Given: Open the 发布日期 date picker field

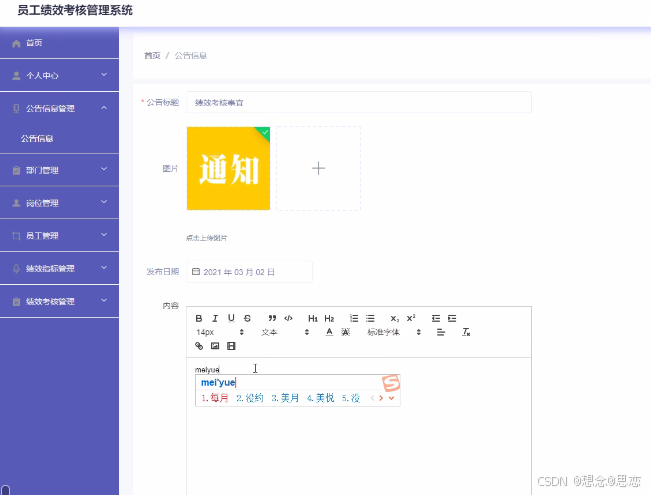Looking at the screenshot, I should point(249,272).
